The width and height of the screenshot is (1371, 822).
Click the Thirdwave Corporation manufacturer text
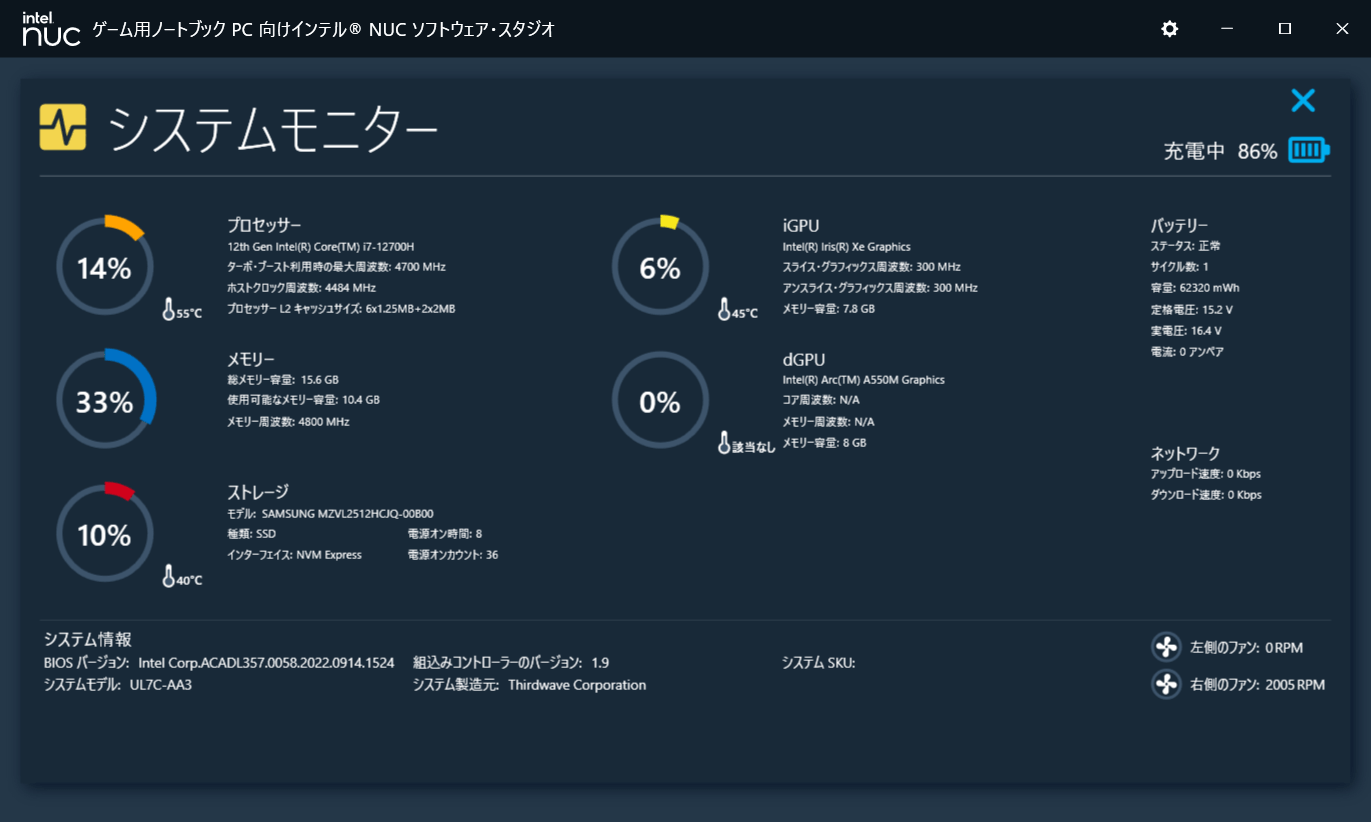(x=577, y=685)
